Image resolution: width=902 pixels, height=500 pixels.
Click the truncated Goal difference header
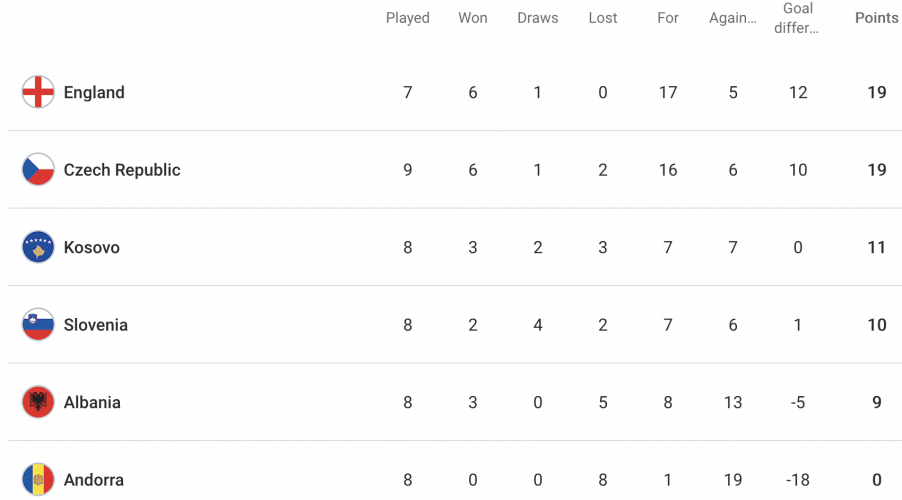[x=797, y=18]
